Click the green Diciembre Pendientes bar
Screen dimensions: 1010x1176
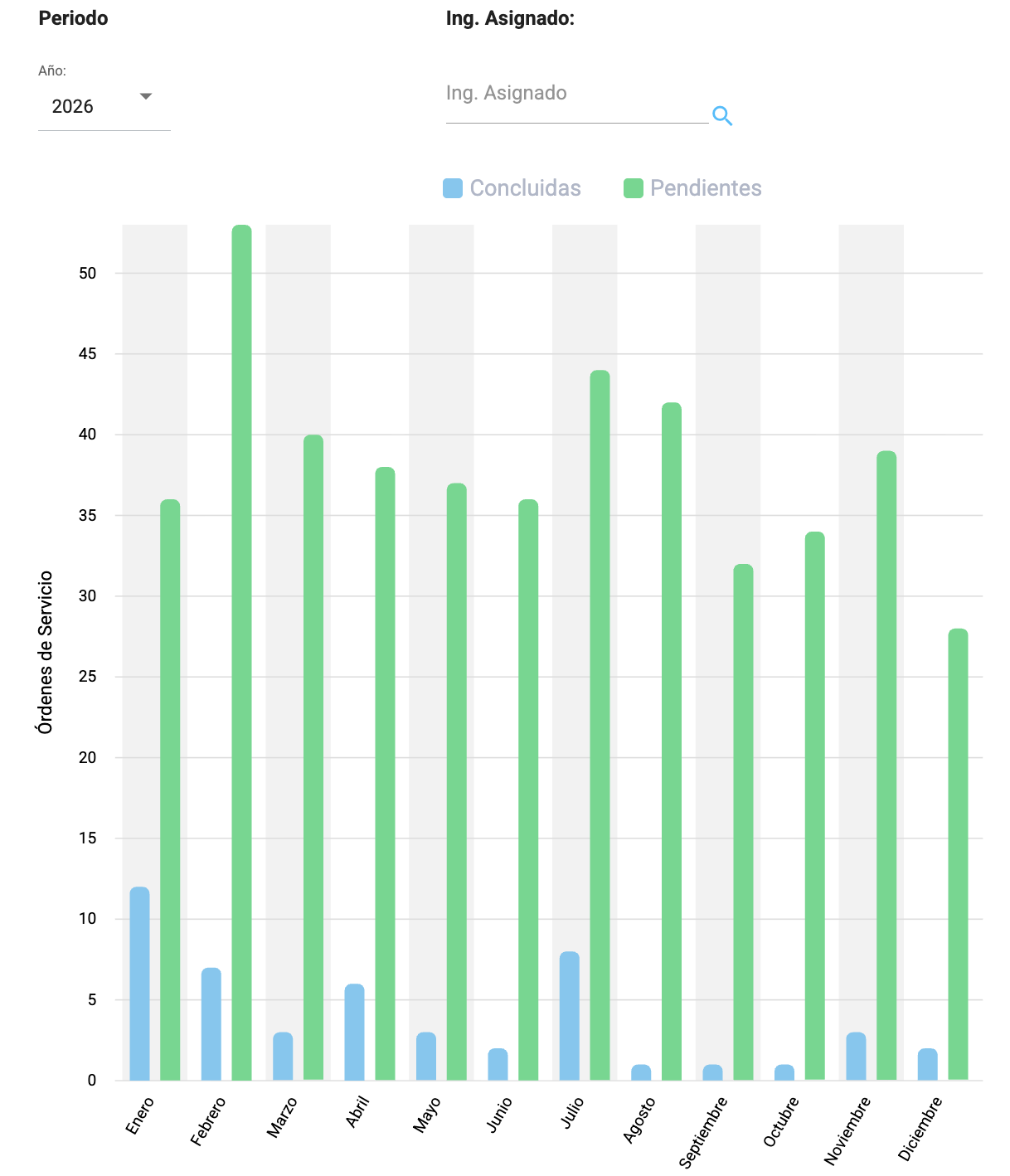(x=958, y=854)
